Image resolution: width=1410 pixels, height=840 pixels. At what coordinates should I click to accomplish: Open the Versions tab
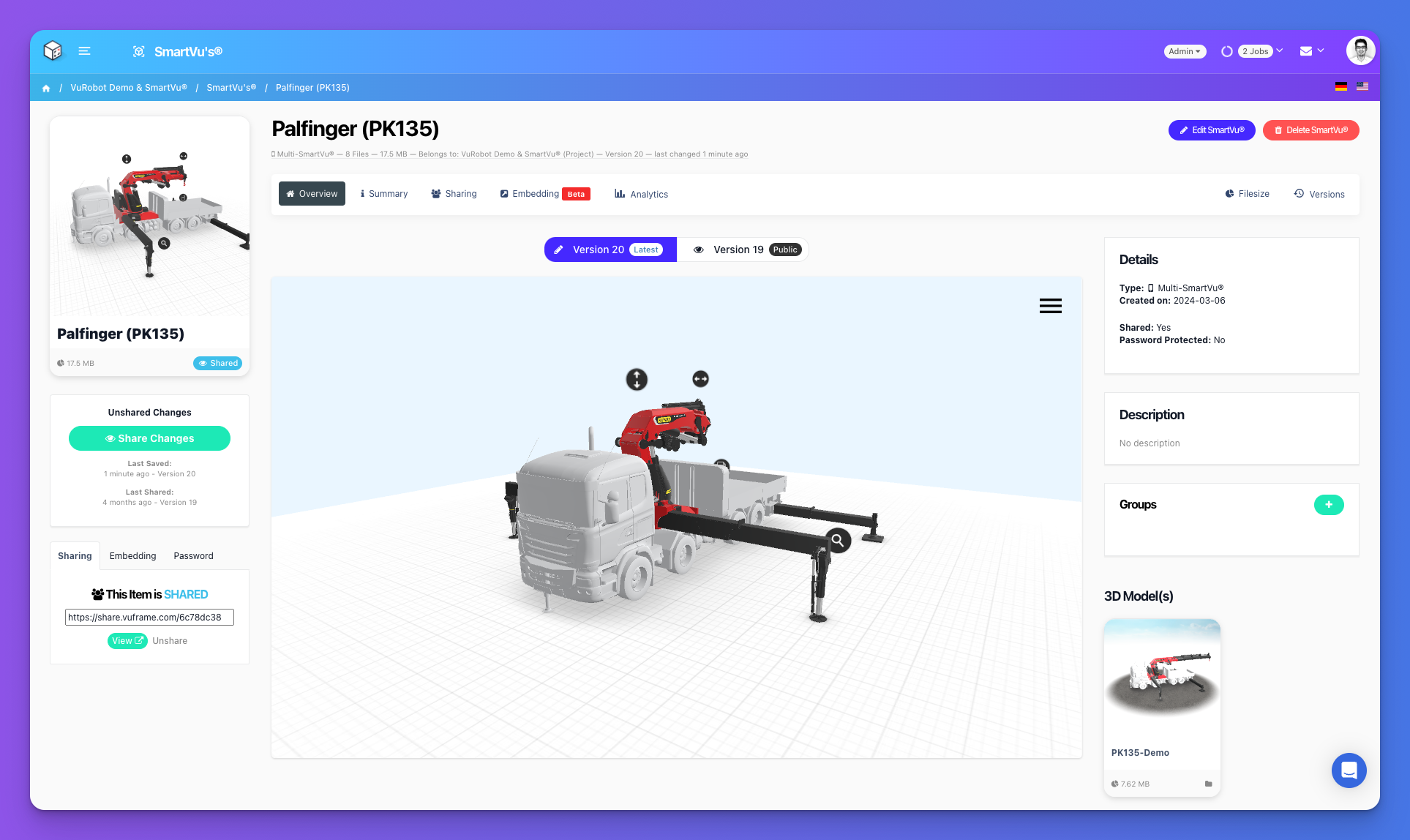[1319, 194]
